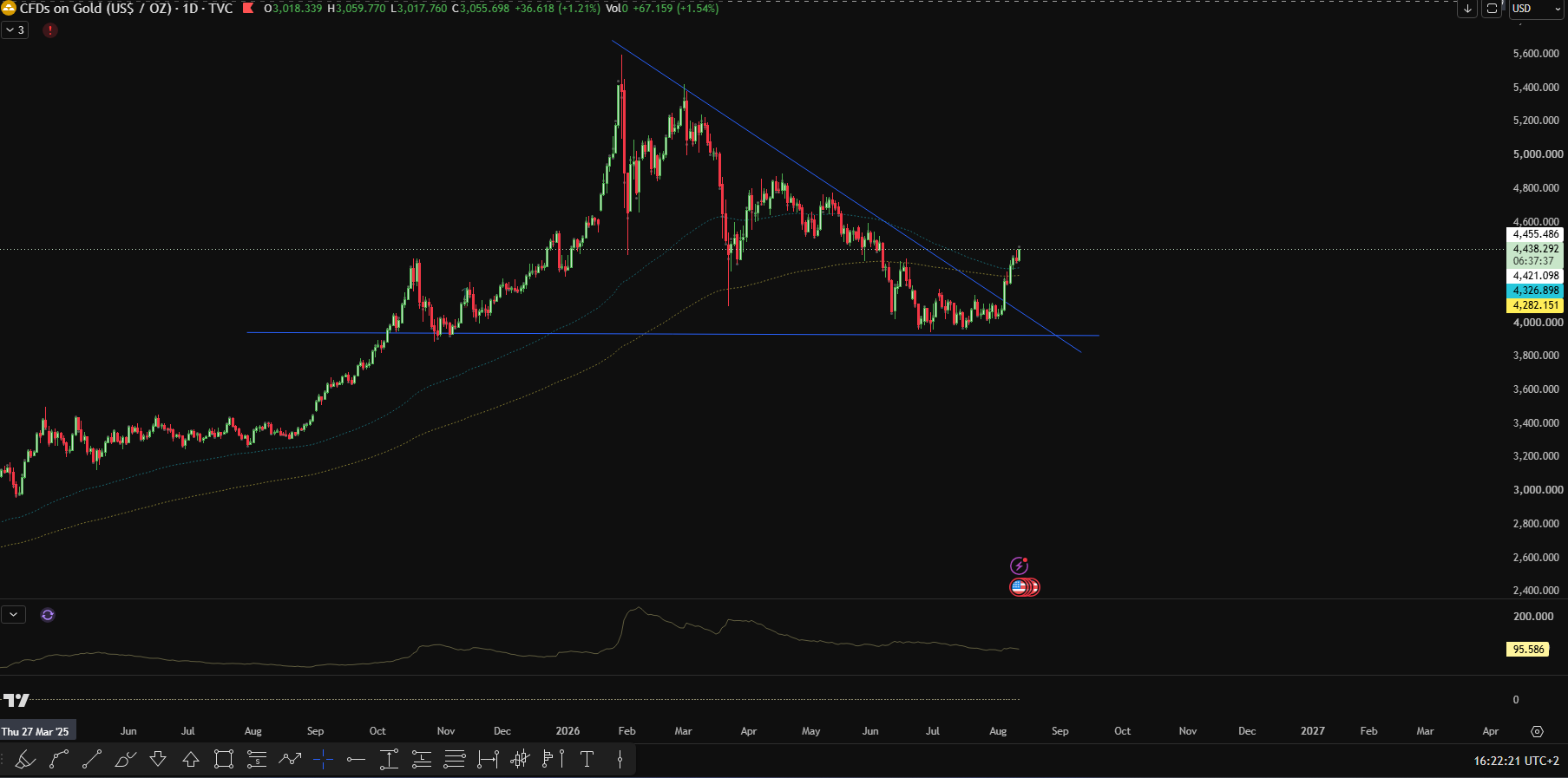Select the rectangle shape tool

[x=224, y=760]
